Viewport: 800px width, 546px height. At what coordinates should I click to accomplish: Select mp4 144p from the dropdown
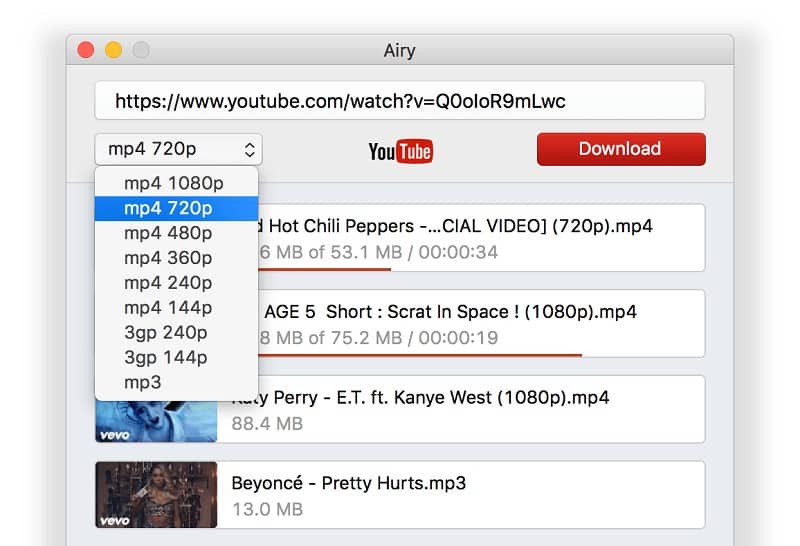(x=168, y=308)
